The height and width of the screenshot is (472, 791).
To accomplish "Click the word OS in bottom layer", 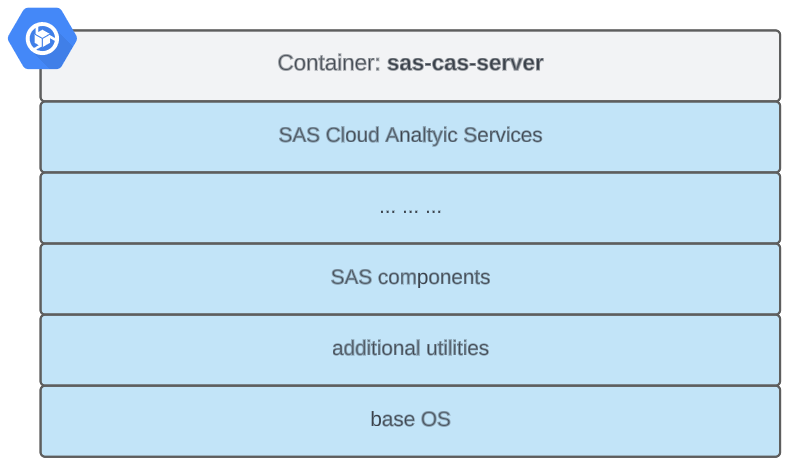I will click(436, 419).
